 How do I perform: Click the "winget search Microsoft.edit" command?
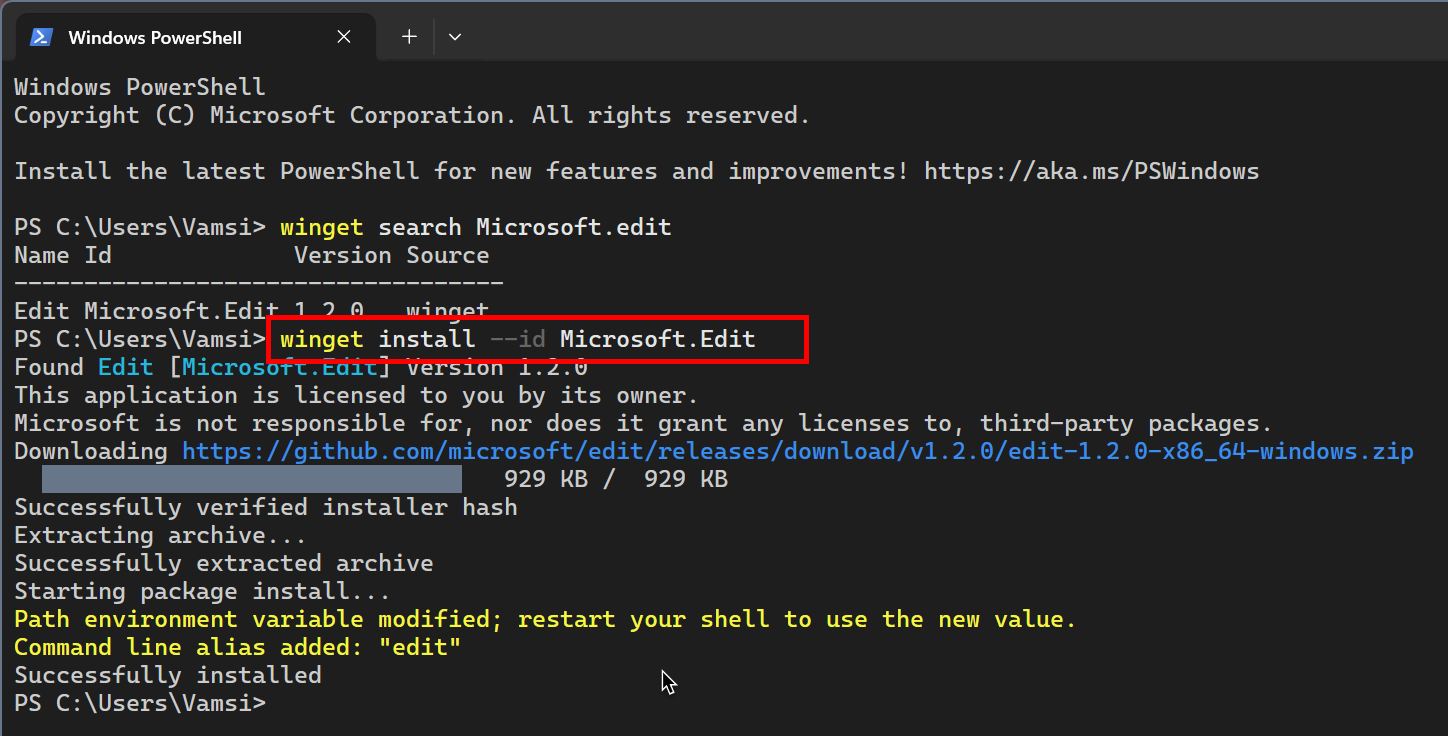click(x=476, y=227)
